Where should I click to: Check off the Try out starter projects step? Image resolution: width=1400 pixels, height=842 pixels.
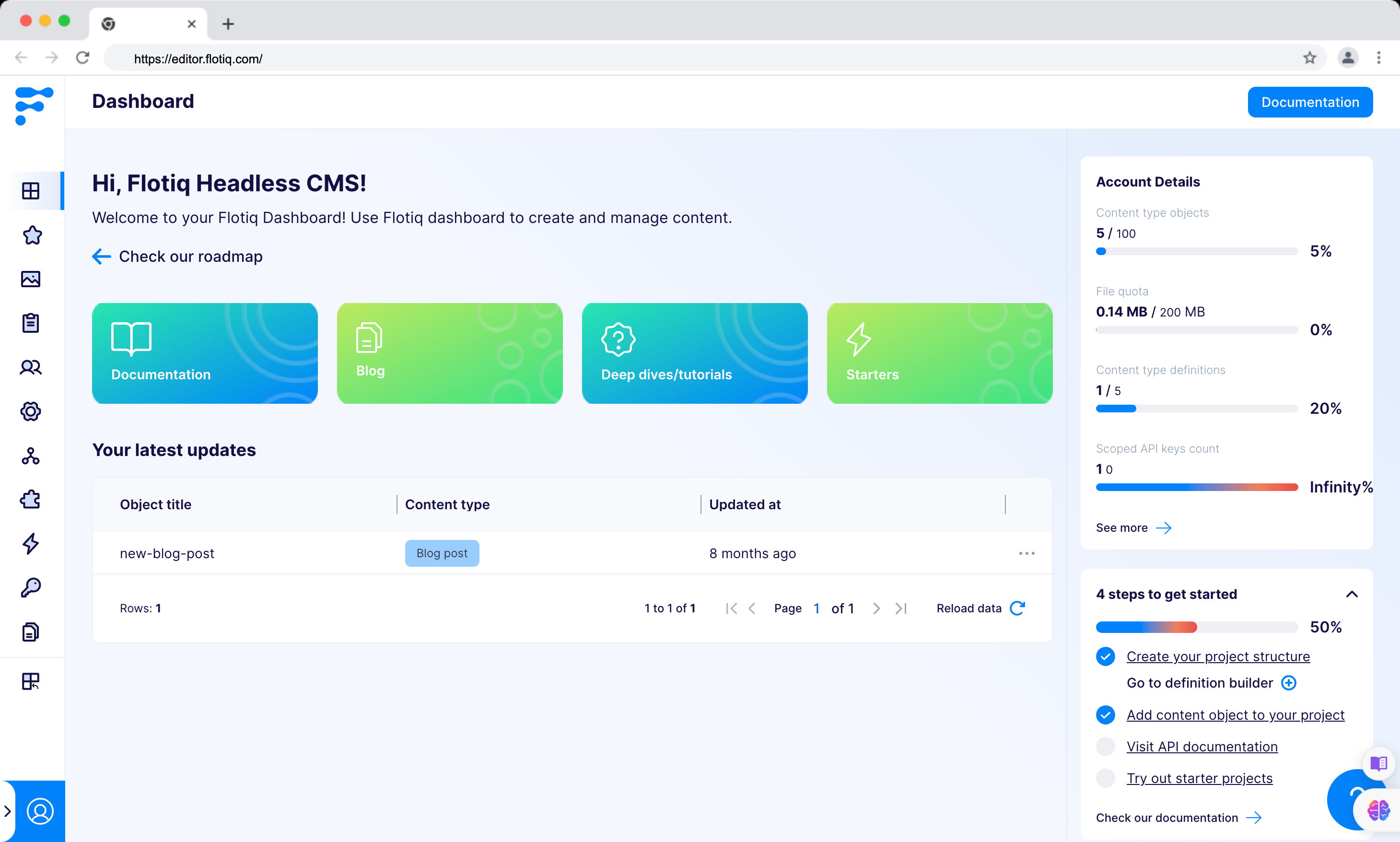(1106, 778)
